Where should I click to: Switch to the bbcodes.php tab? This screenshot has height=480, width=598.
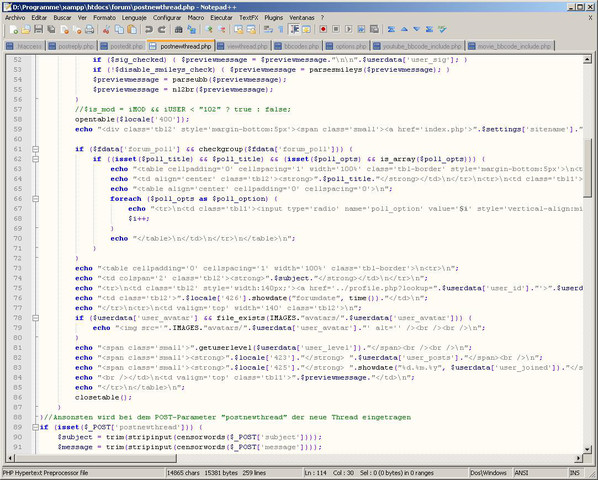click(x=297, y=46)
